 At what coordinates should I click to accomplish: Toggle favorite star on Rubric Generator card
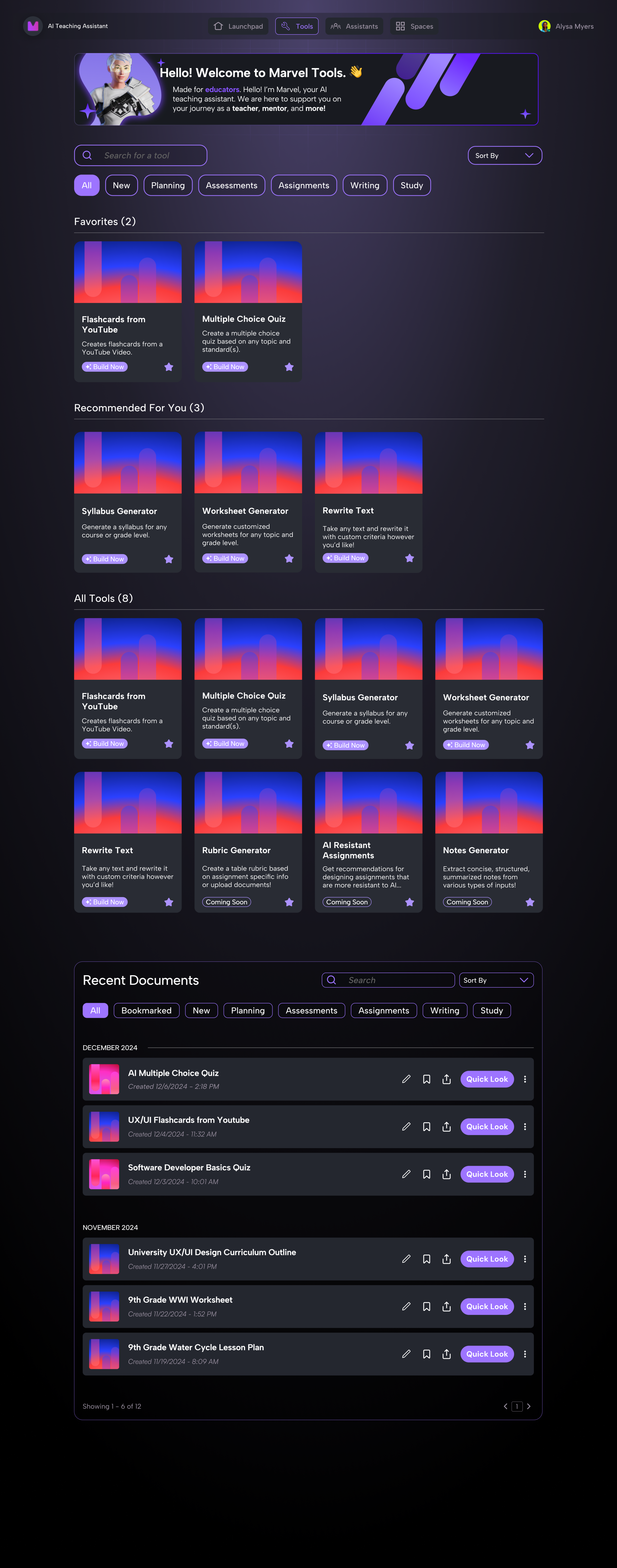coord(289,902)
